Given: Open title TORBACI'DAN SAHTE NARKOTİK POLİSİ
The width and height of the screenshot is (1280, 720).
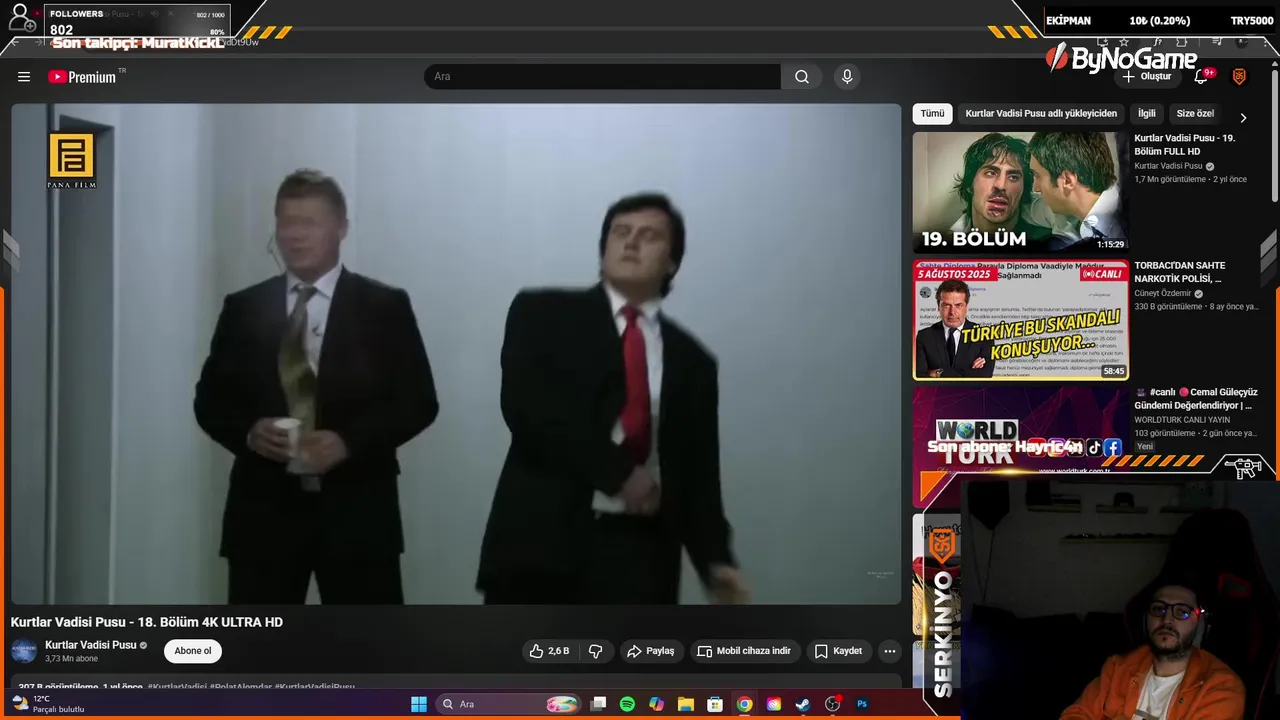Looking at the screenshot, I should pyautogui.click(x=1180, y=272).
